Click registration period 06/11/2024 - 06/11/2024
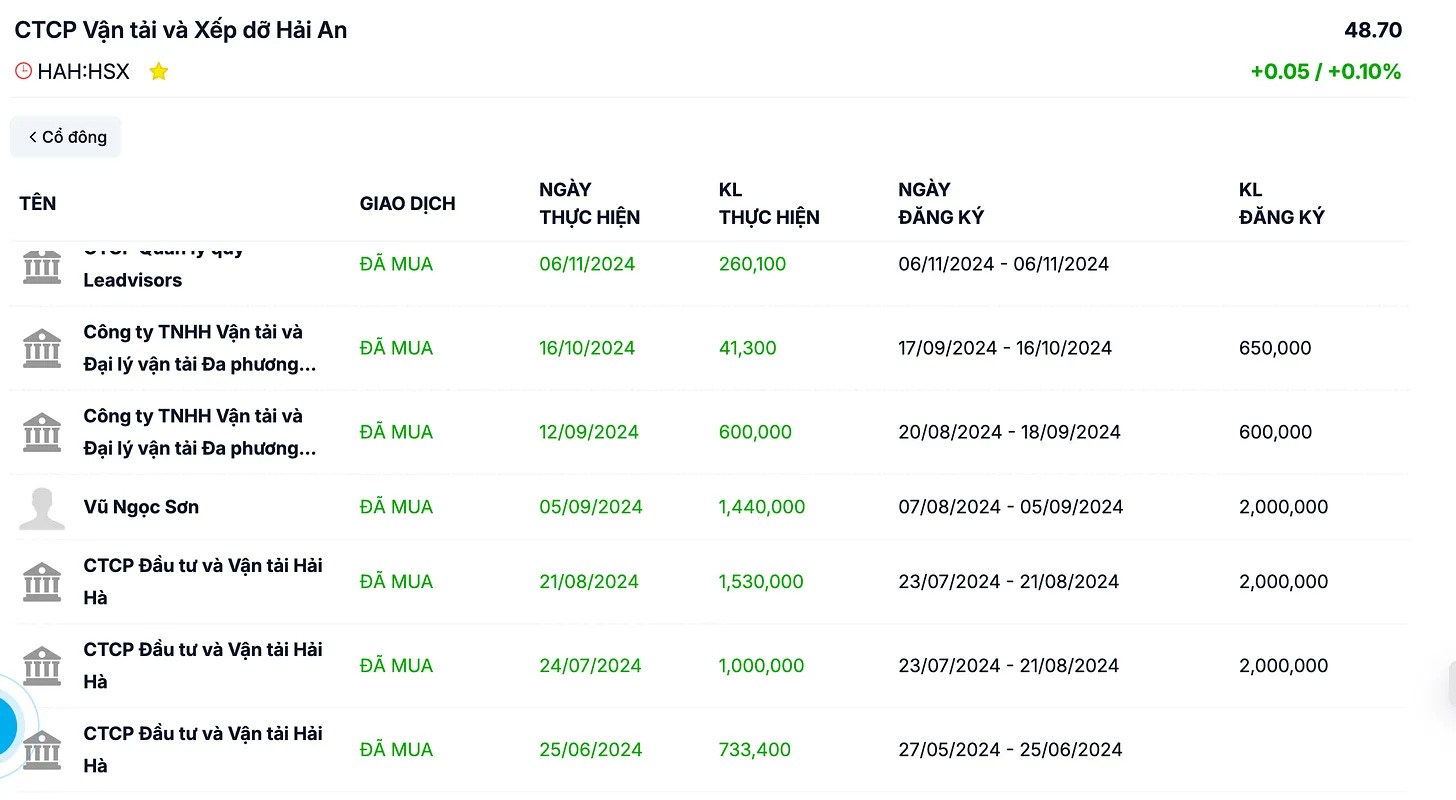Viewport: 1456px width, 800px height. 1004,264
